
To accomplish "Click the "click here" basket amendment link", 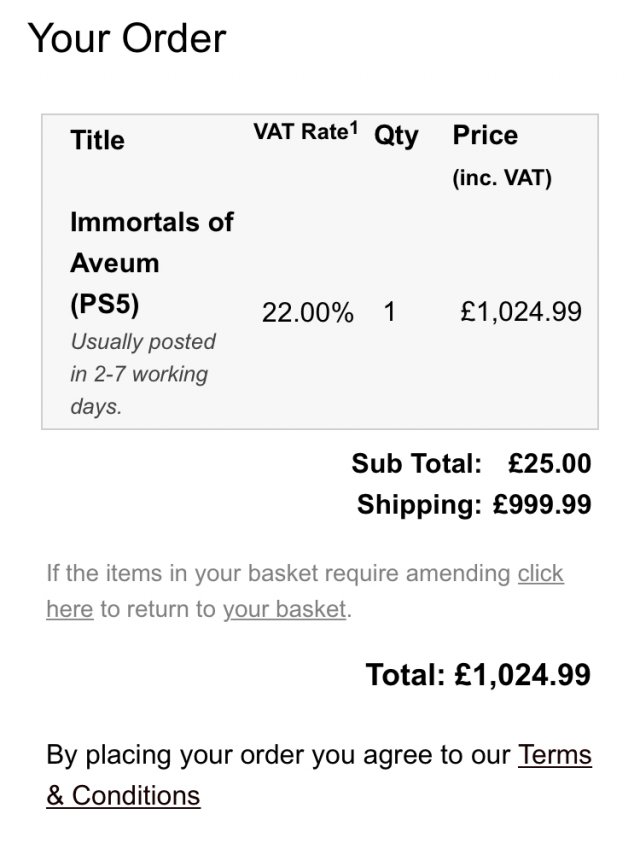I will click(540, 574).
